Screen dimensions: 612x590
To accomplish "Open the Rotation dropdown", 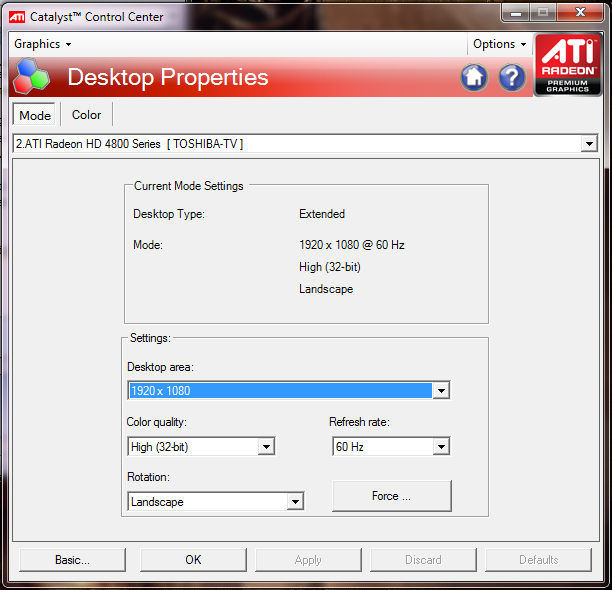I will (215, 501).
